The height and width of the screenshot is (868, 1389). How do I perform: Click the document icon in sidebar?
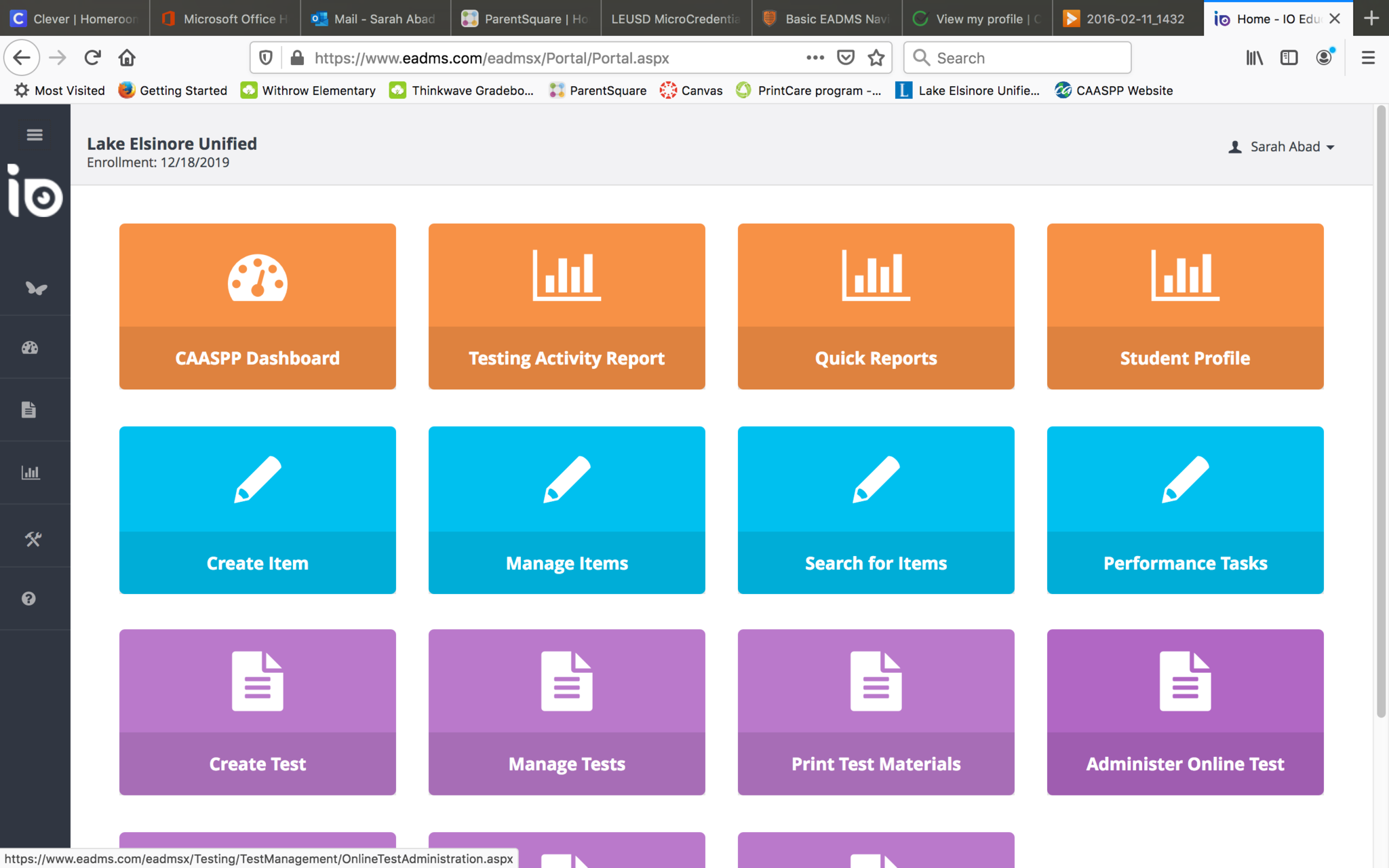pos(28,410)
